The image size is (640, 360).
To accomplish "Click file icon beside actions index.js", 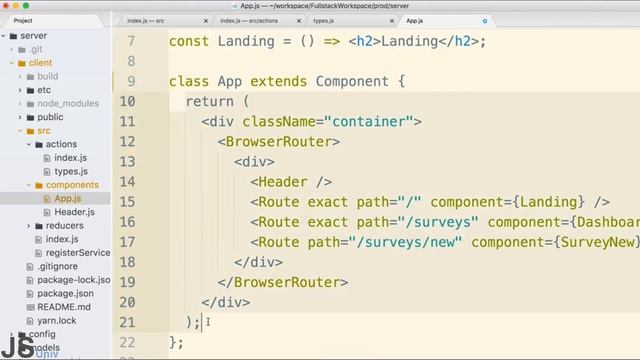I will [x=47, y=158].
